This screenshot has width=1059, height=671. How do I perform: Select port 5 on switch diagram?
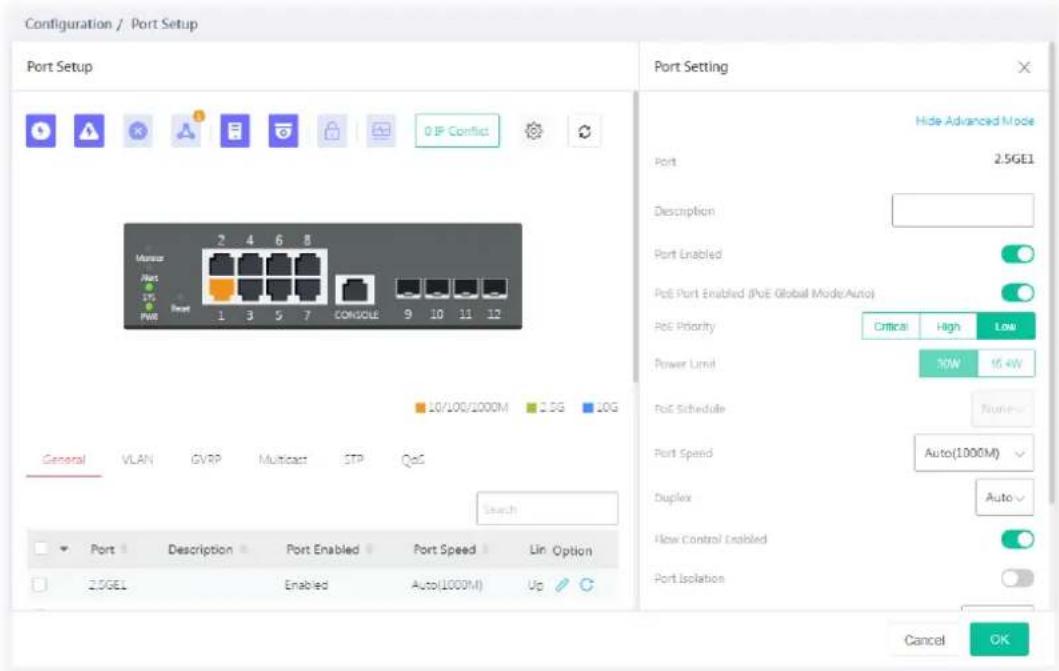[279, 289]
